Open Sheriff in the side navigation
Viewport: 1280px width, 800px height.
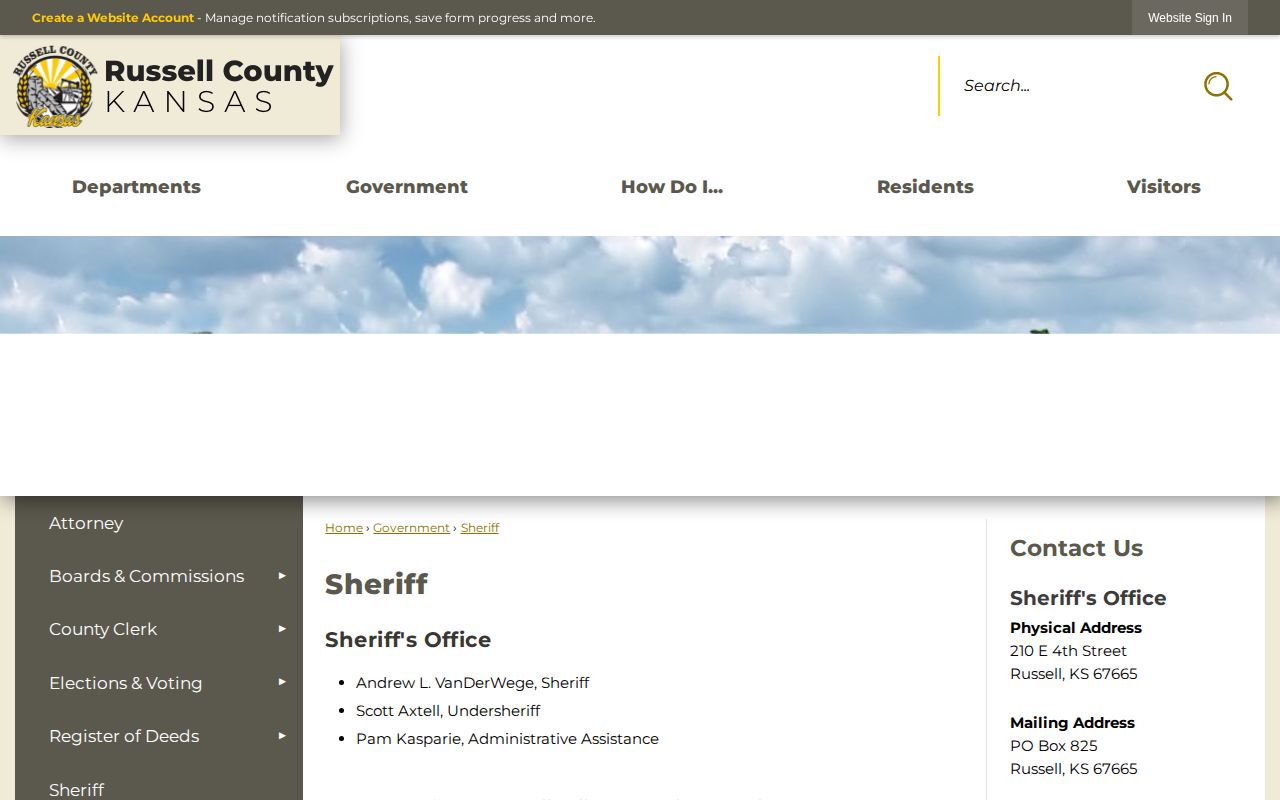tap(76, 789)
